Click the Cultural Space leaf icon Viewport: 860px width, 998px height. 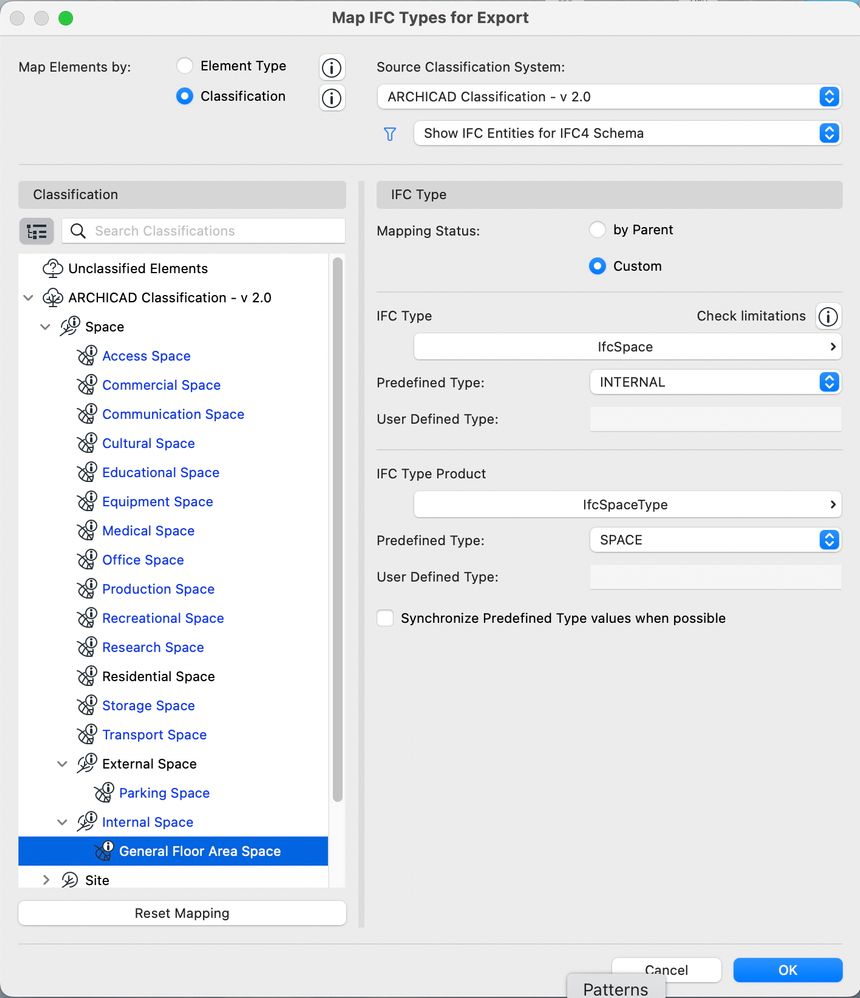pos(87,443)
